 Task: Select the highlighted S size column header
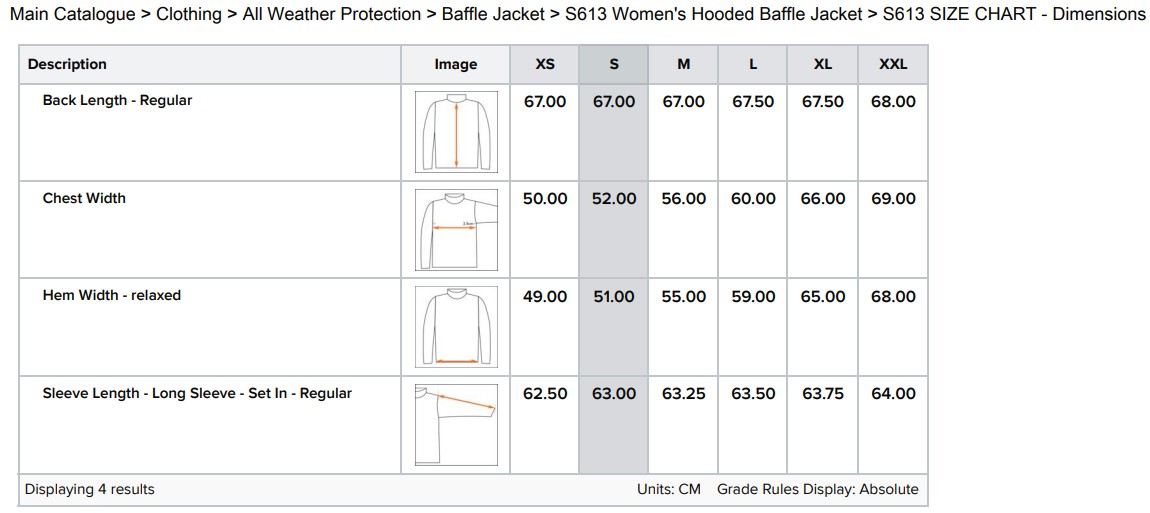[x=614, y=65]
